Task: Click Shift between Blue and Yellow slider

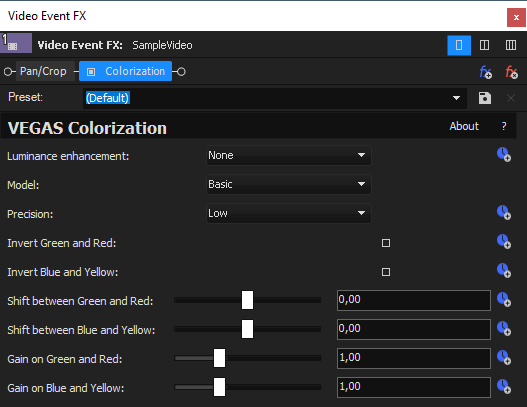Action: (247, 329)
